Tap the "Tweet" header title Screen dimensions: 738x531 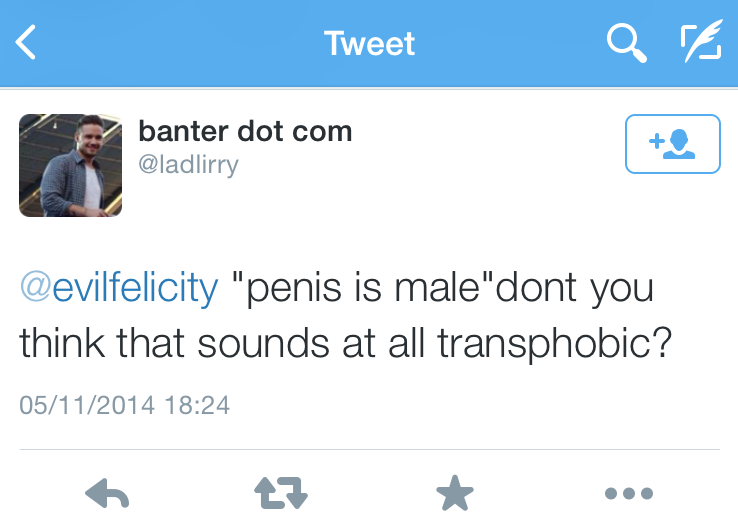tap(369, 43)
